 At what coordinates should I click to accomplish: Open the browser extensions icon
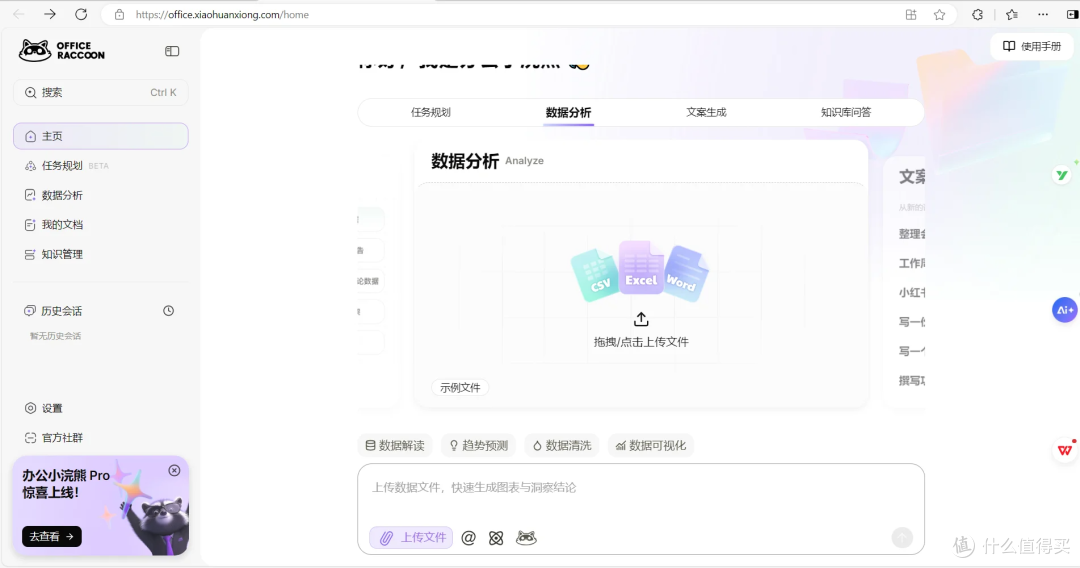(977, 14)
